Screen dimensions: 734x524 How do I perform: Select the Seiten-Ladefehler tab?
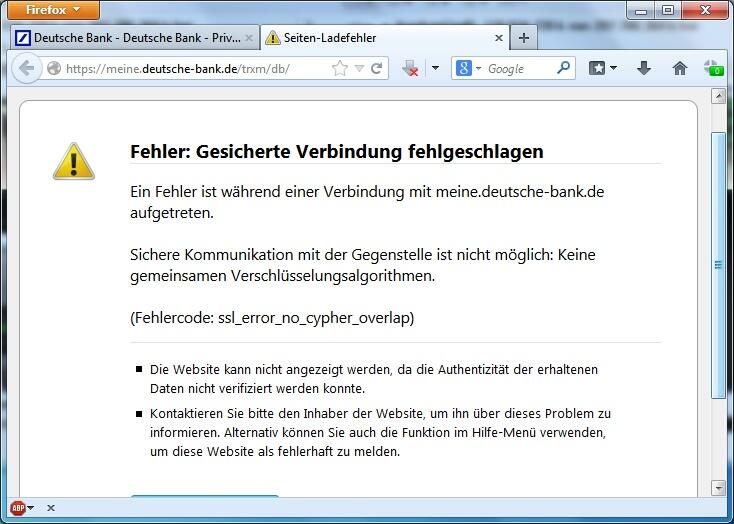tap(384, 38)
